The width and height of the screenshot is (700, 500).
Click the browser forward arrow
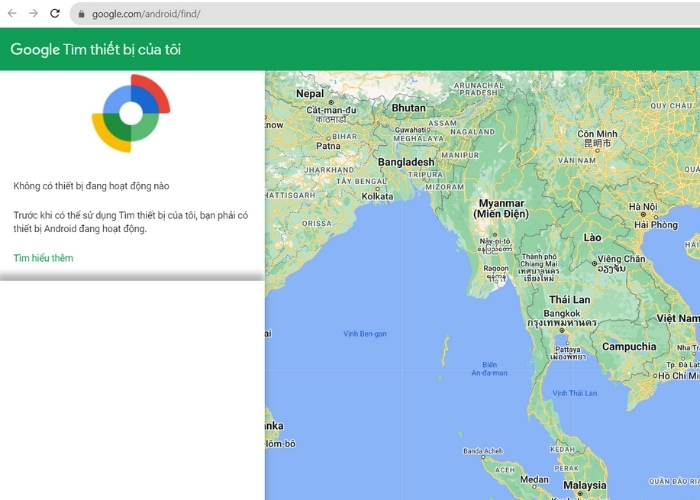tap(33, 13)
